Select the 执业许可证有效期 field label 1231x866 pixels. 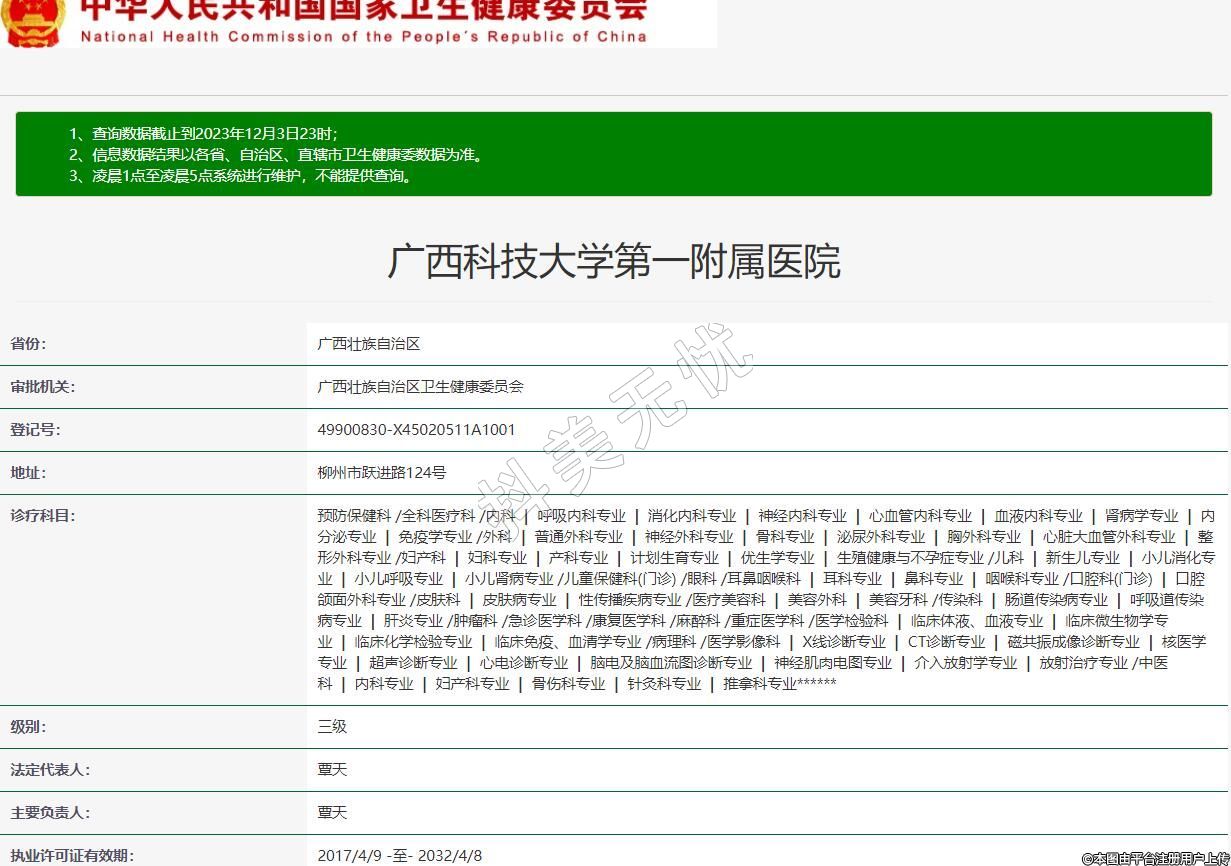[71, 856]
